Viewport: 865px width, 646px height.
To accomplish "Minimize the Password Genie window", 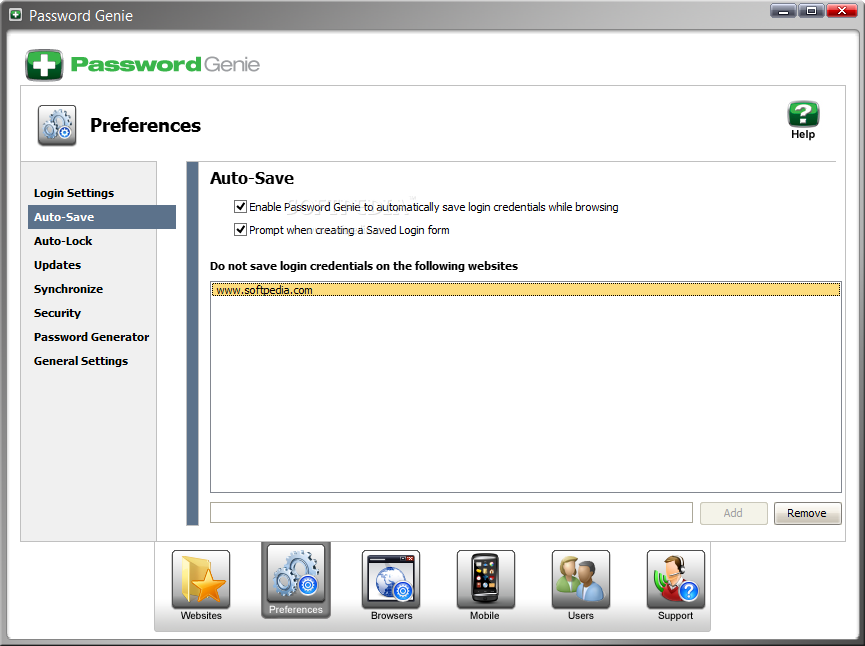I will [x=783, y=10].
